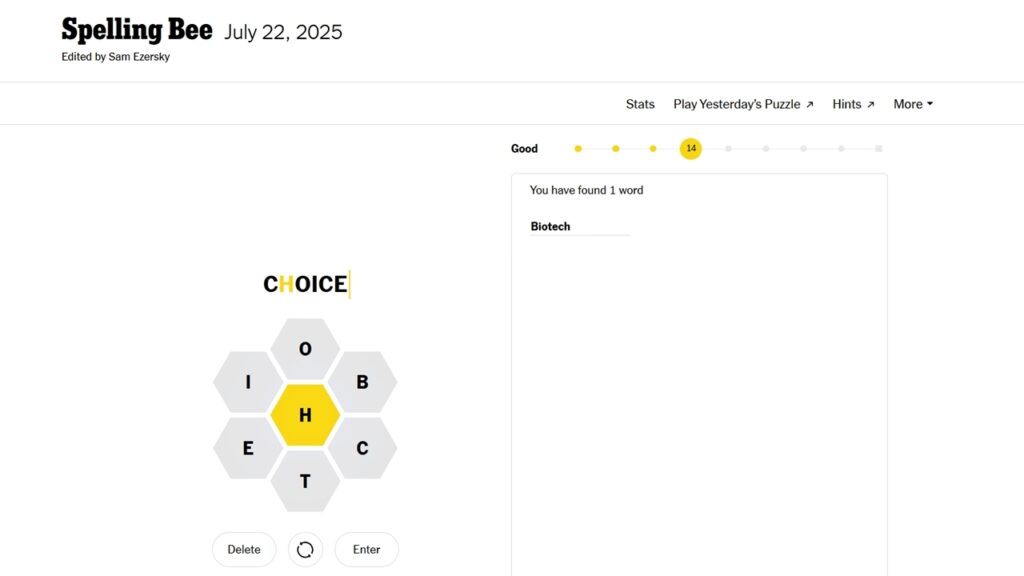Click the score marker showing 14
This screenshot has width=1024, height=576.
pyautogui.click(x=690, y=148)
